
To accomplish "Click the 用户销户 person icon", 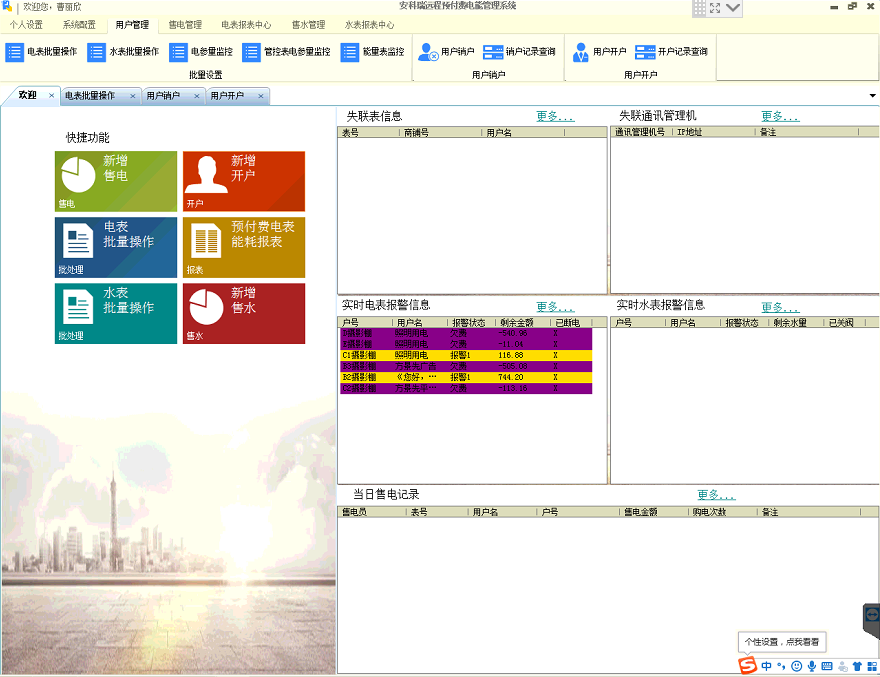I will click(428, 52).
